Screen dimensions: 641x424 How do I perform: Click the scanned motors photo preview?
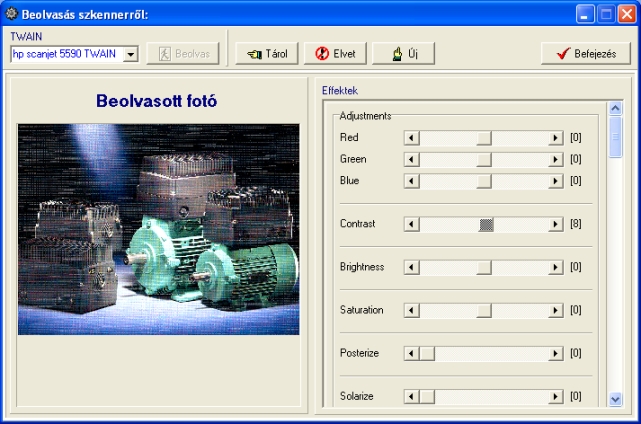point(159,229)
